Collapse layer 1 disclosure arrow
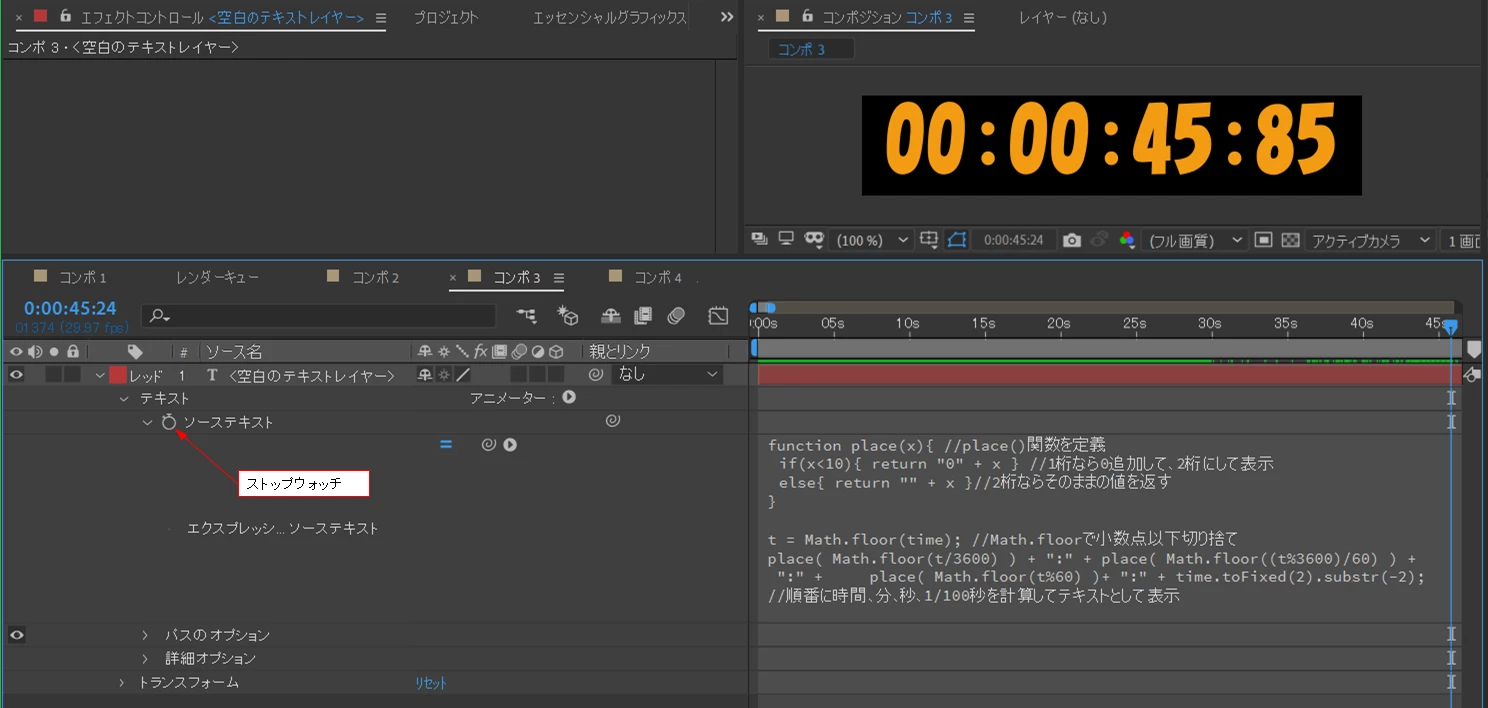This screenshot has height=708, width=1488. pos(99,375)
